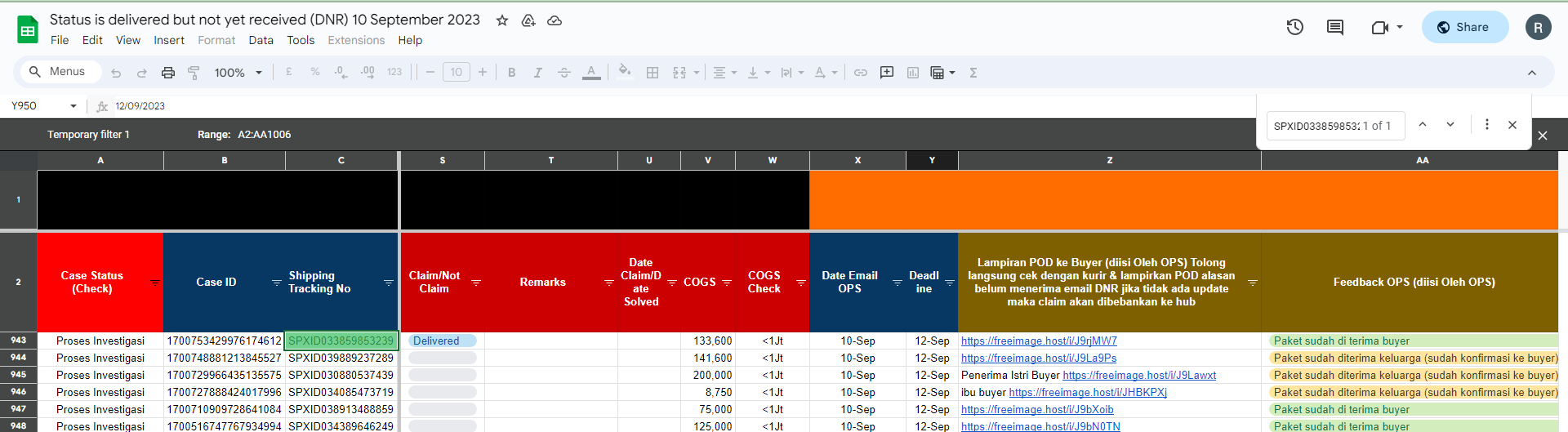
Task: Open the Edit menu
Action: [x=92, y=40]
